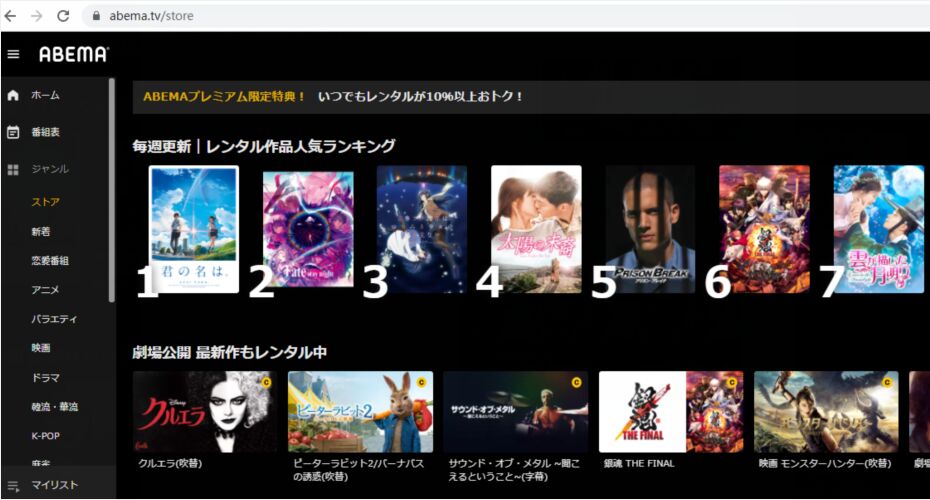
Task: Open 韓流・華流 category in the sidebar
Action: click(x=55, y=407)
